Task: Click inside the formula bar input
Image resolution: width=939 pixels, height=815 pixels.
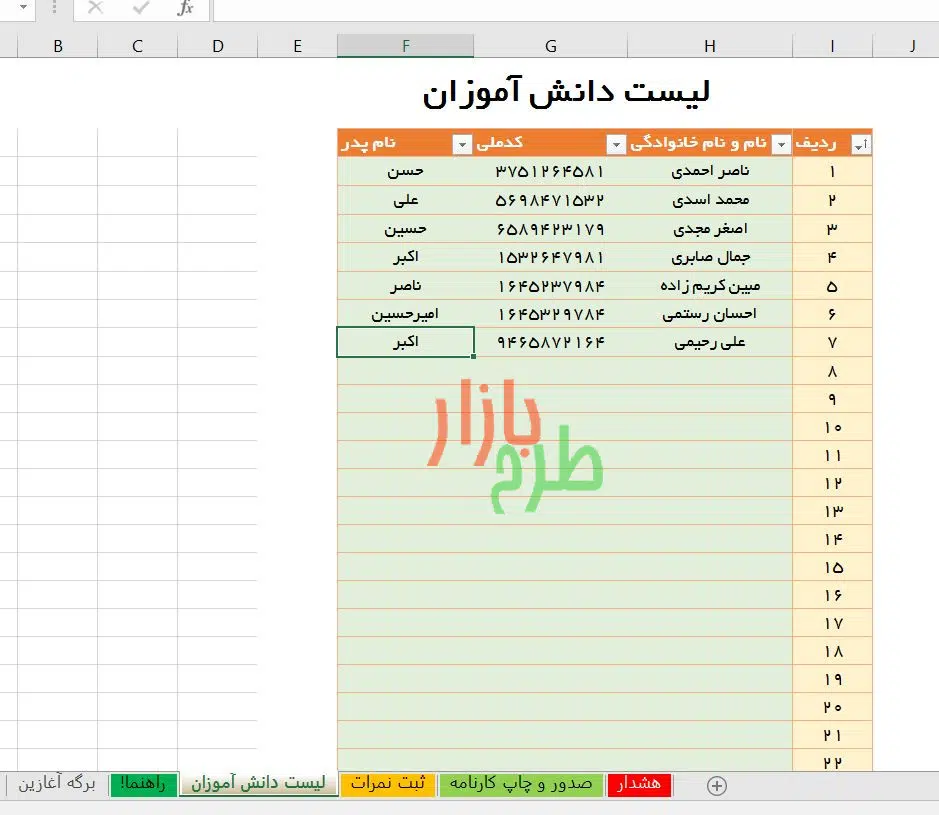Action: [x=570, y=9]
